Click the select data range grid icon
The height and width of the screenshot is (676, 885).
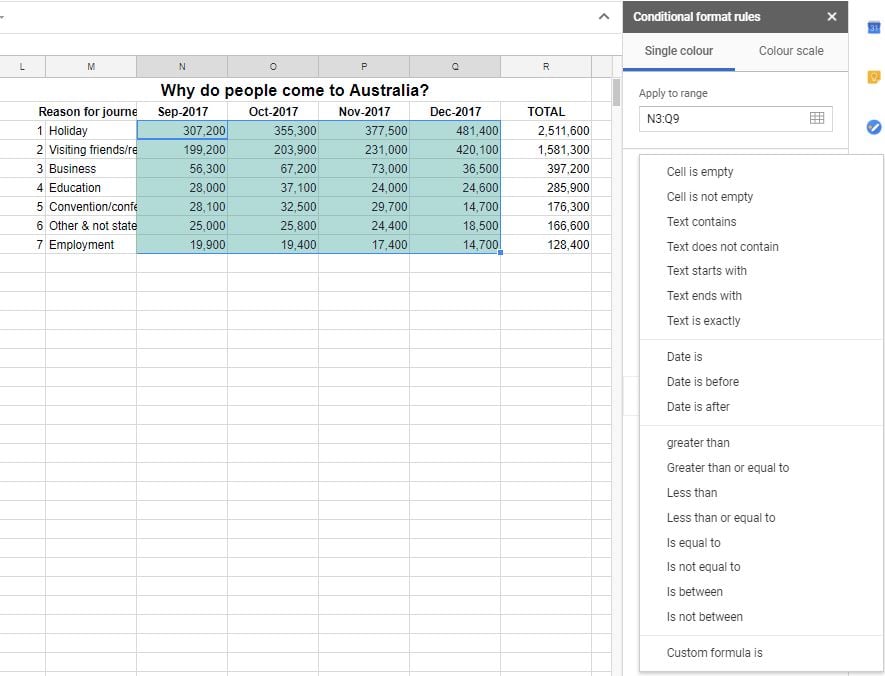pyautogui.click(x=817, y=118)
